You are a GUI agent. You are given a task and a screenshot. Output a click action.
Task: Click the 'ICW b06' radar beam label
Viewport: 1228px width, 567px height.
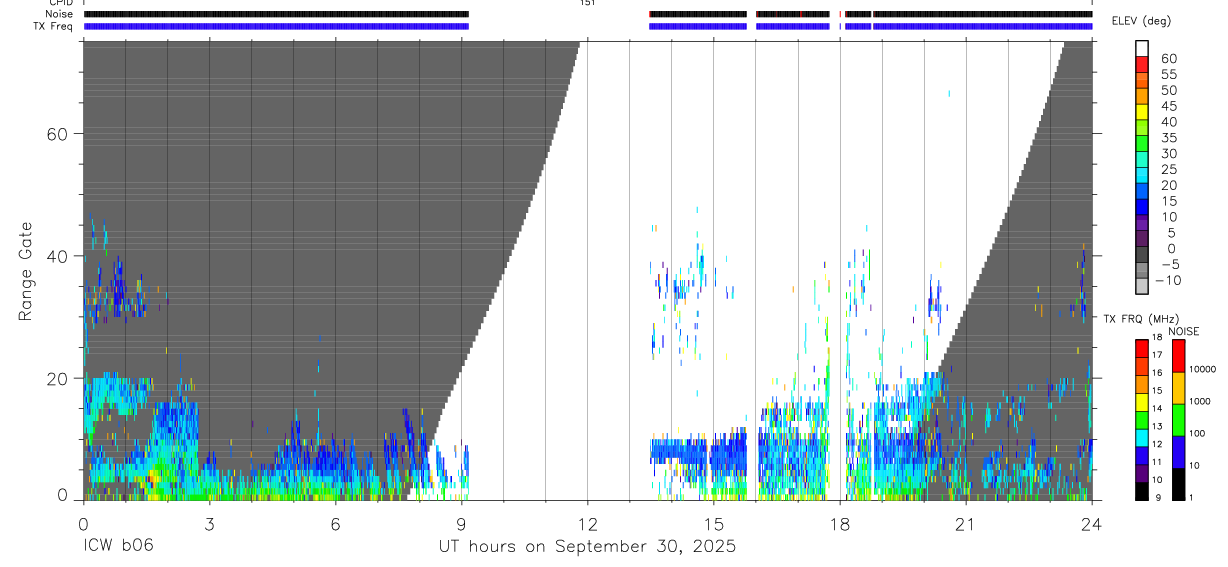(118, 547)
